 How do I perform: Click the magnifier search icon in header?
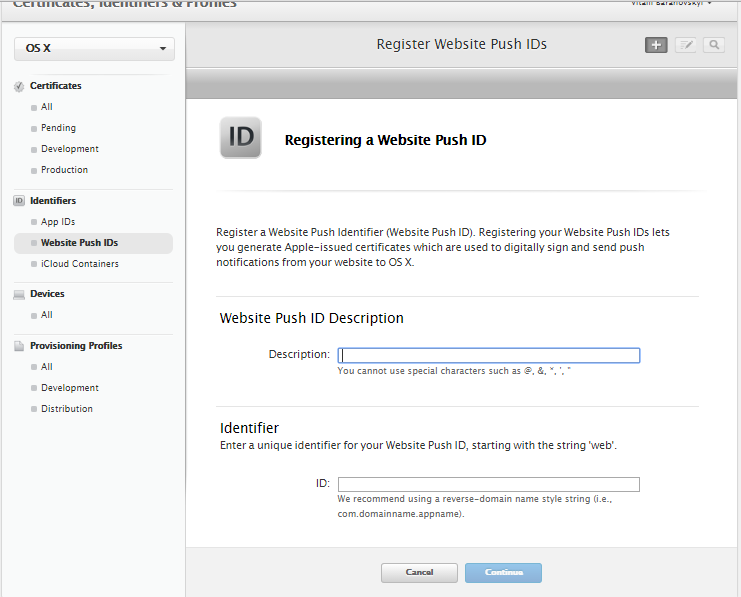(x=714, y=45)
